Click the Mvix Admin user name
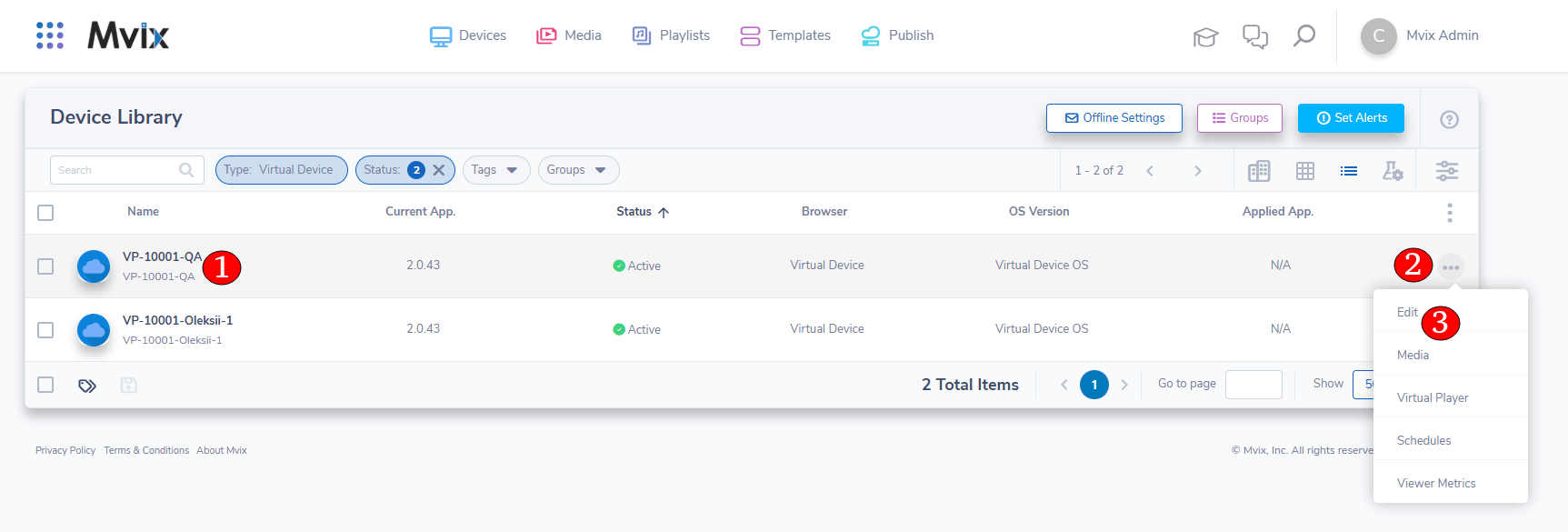1568x532 pixels. (x=1443, y=35)
